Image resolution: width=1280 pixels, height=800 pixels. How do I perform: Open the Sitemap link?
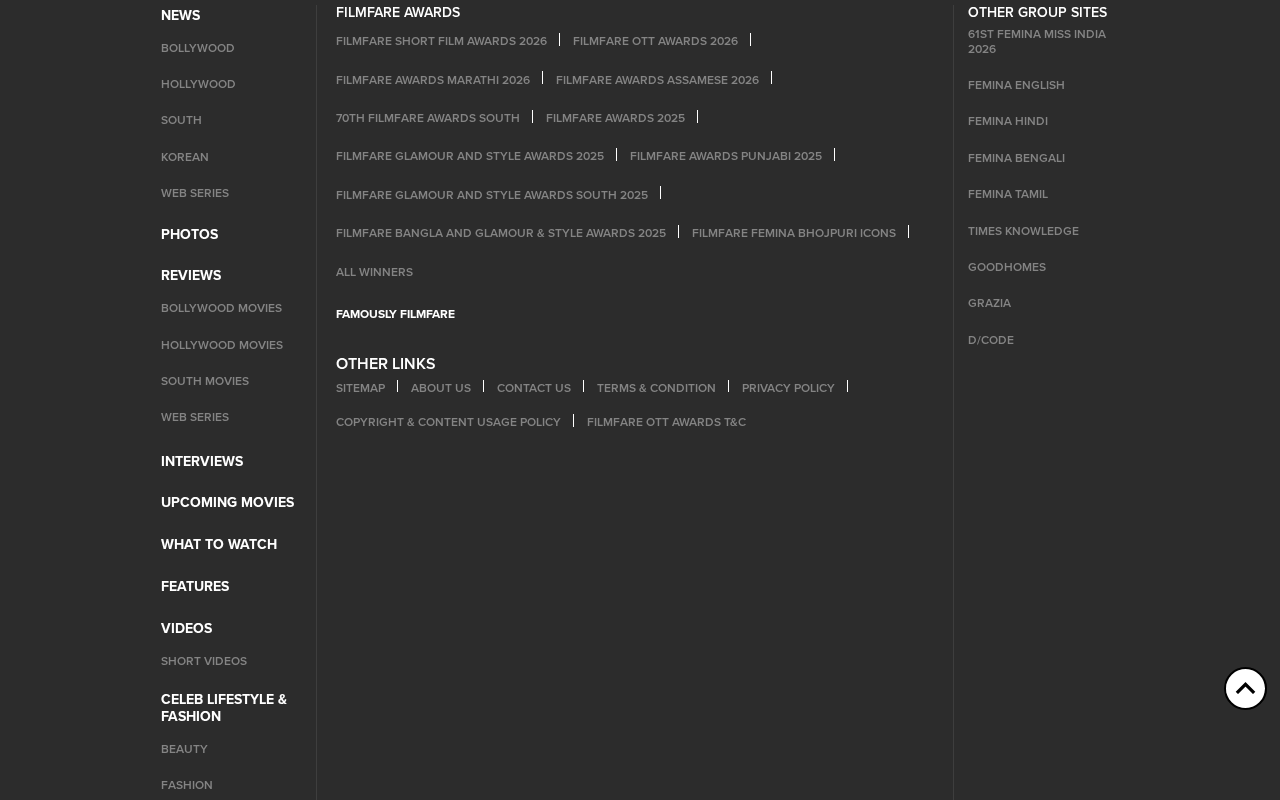click(360, 388)
